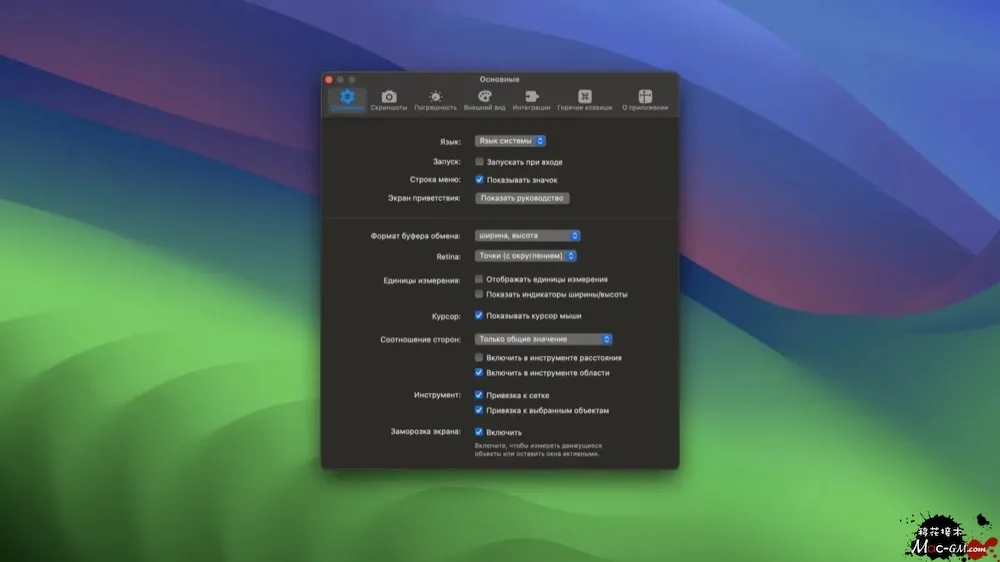Toggle Показывать курсор мыши checkbox

(478, 315)
